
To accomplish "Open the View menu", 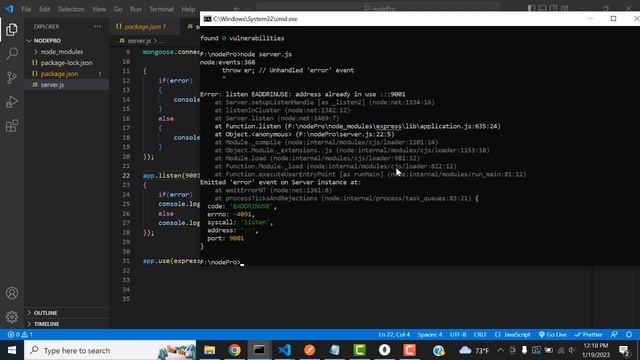I will coord(99,9).
